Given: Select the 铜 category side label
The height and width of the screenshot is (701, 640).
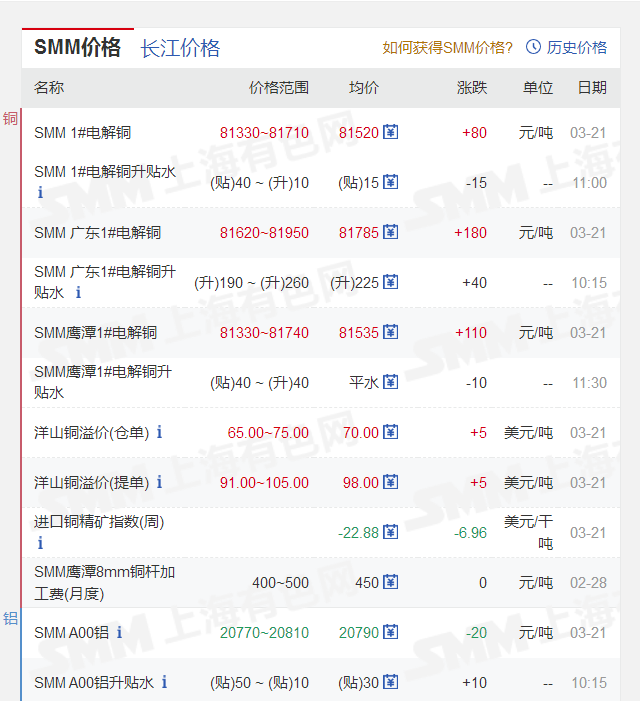Looking at the screenshot, I should coord(10,119).
